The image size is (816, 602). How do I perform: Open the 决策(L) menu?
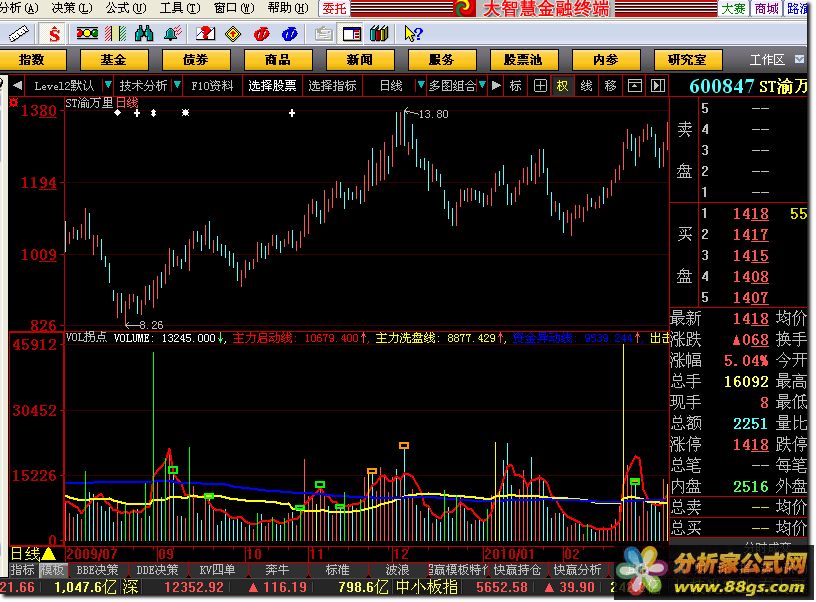click(x=72, y=8)
